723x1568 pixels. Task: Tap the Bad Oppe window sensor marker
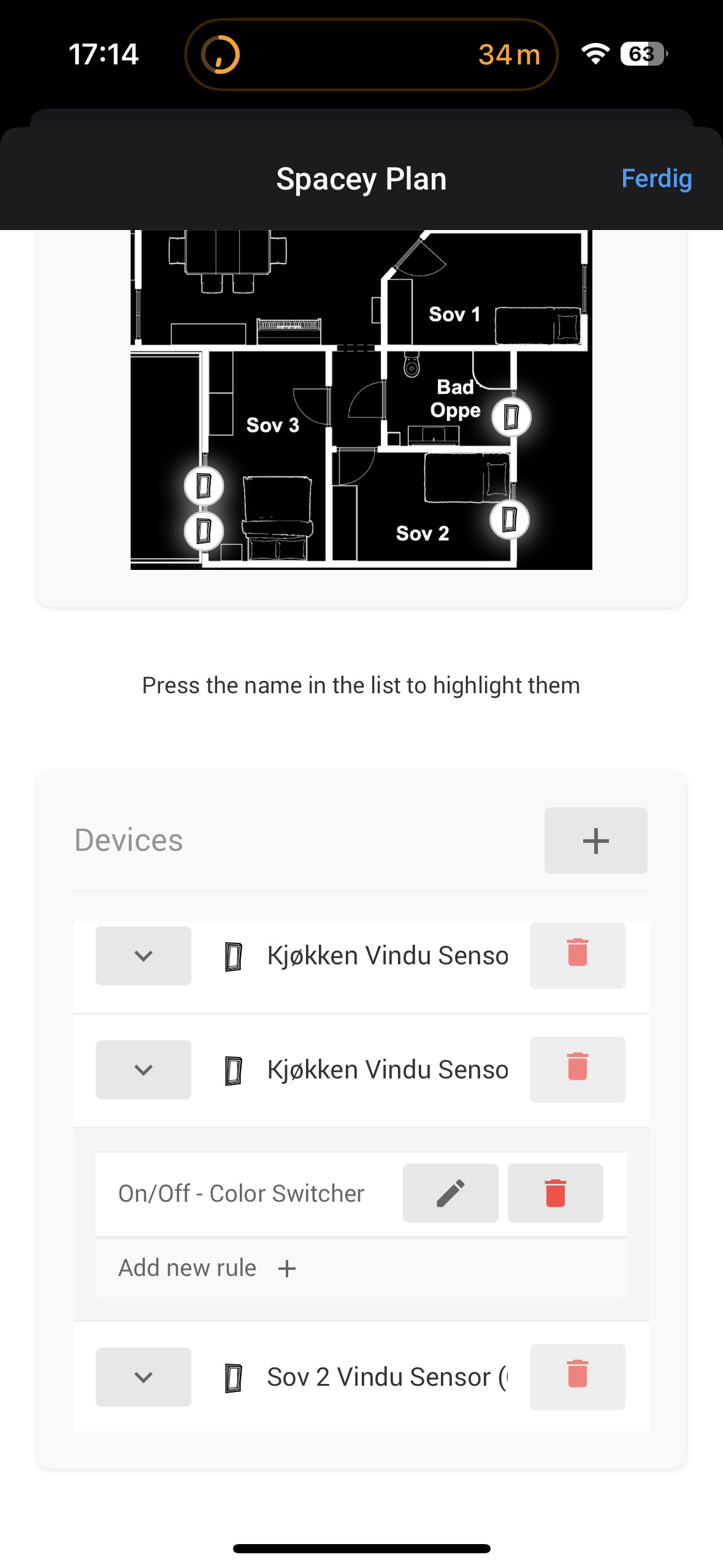pos(511,417)
